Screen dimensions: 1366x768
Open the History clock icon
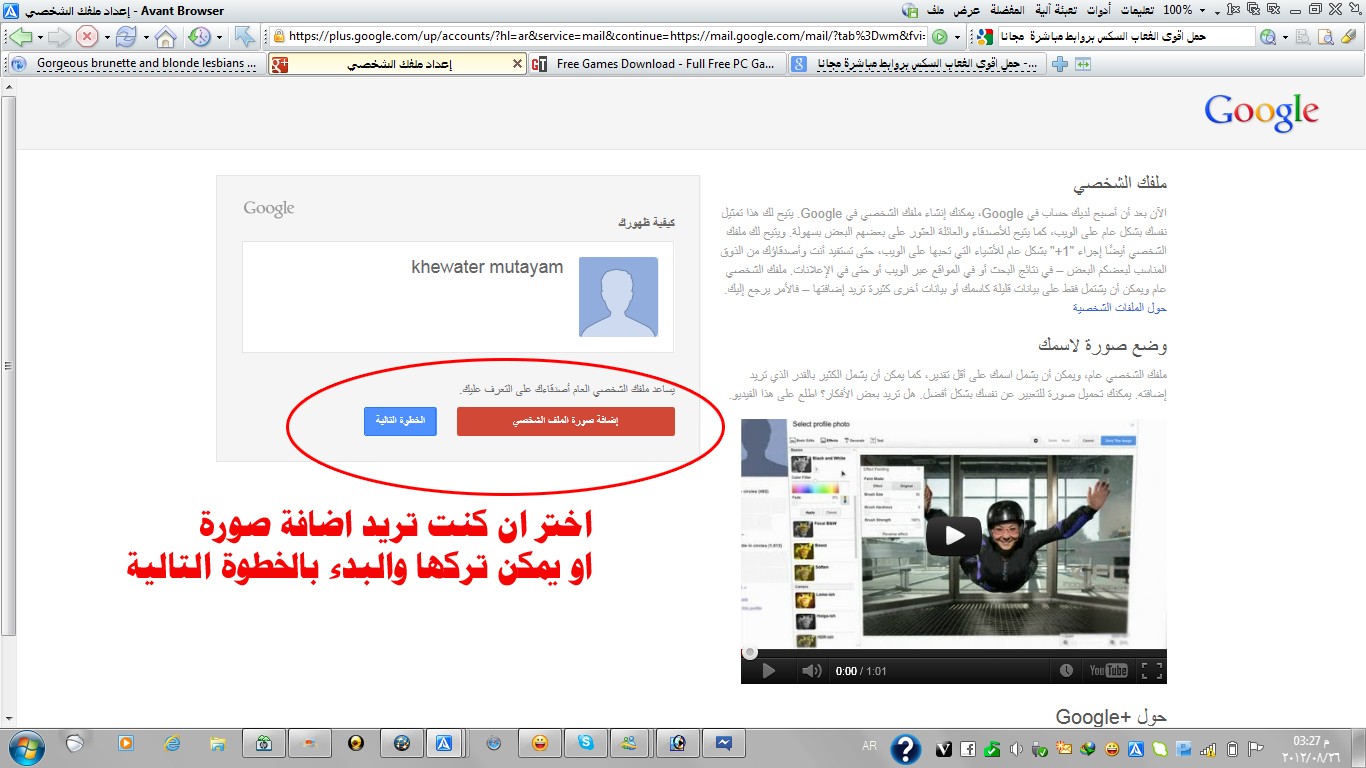click(199, 37)
